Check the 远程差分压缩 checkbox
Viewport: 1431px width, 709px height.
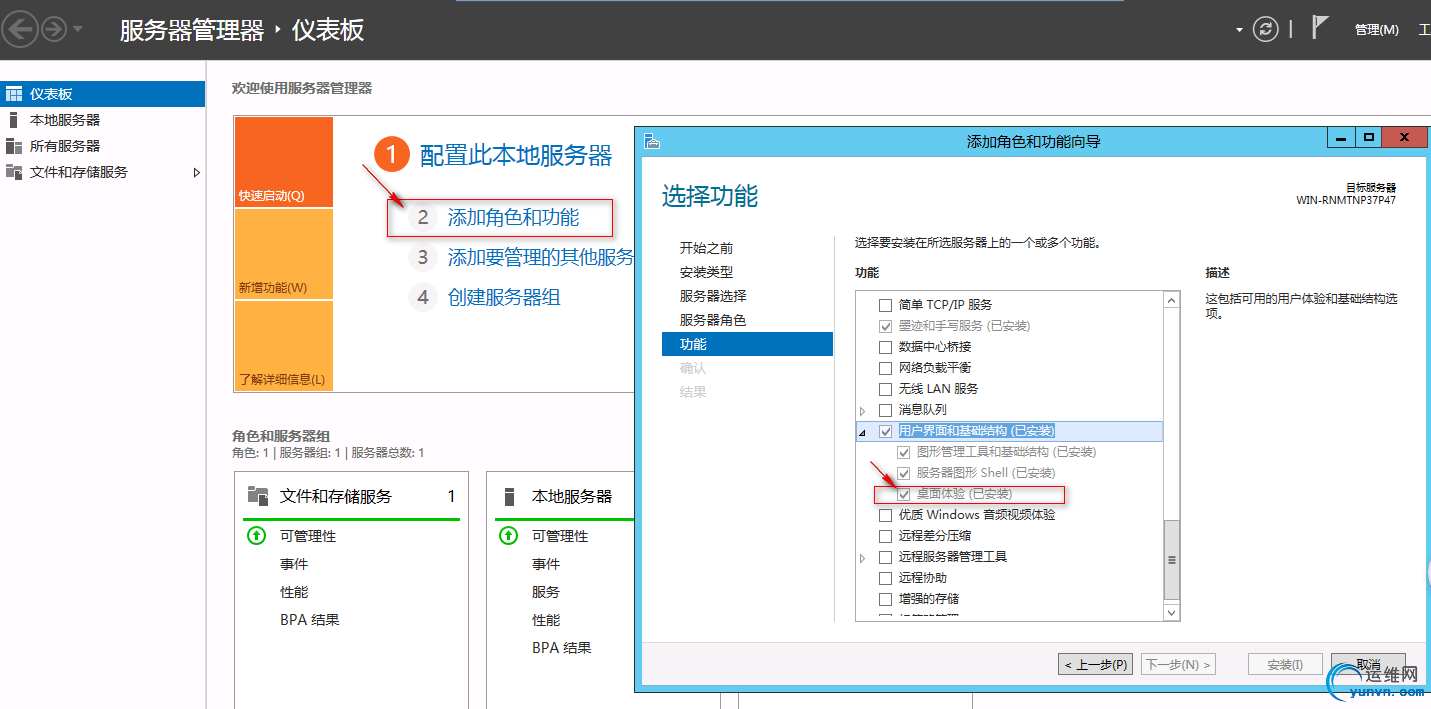pyautogui.click(x=885, y=536)
